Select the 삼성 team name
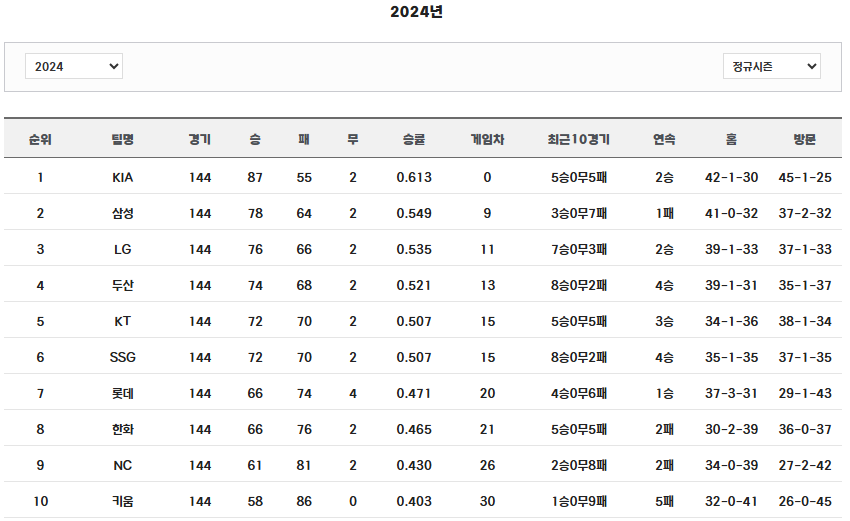The width and height of the screenshot is (850, 521). [123, 213]
